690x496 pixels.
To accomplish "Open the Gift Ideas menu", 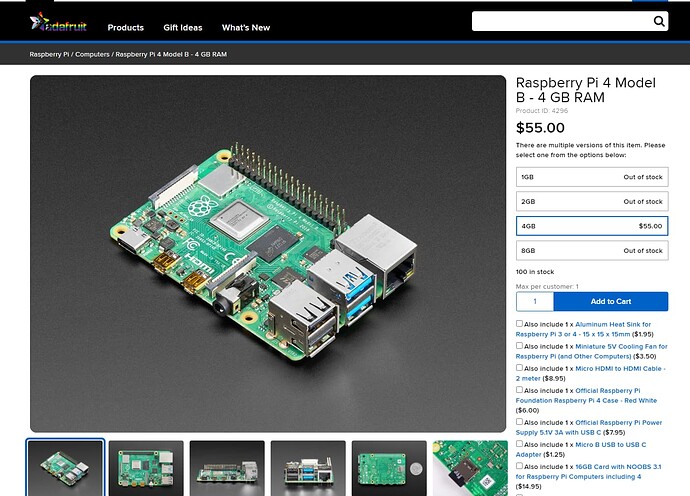I will 183,27.
